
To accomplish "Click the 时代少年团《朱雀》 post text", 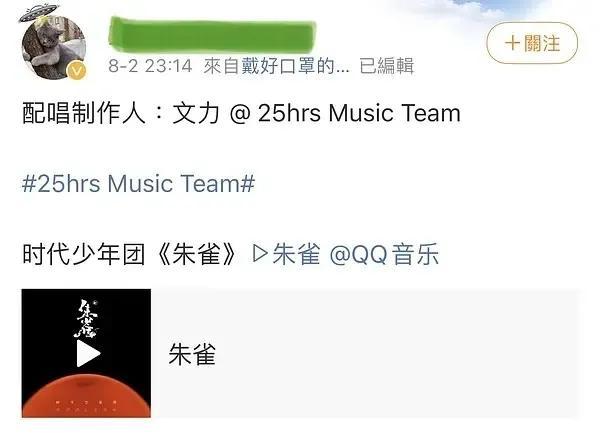I will coord(130,254).
